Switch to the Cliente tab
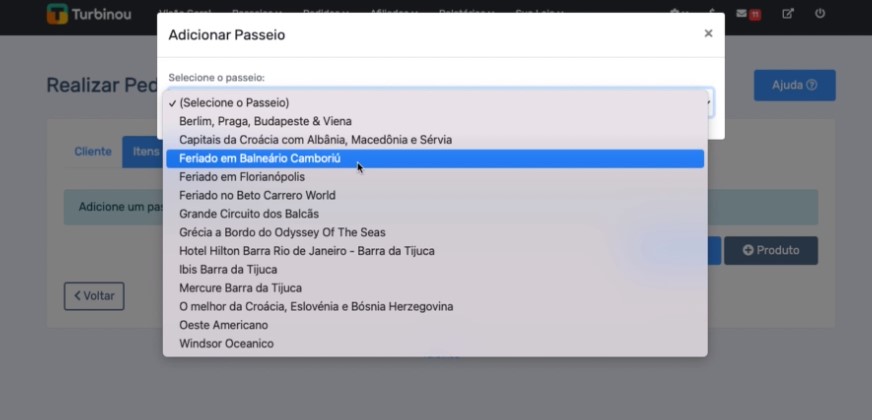872x420 pixels. pos(93,151)
